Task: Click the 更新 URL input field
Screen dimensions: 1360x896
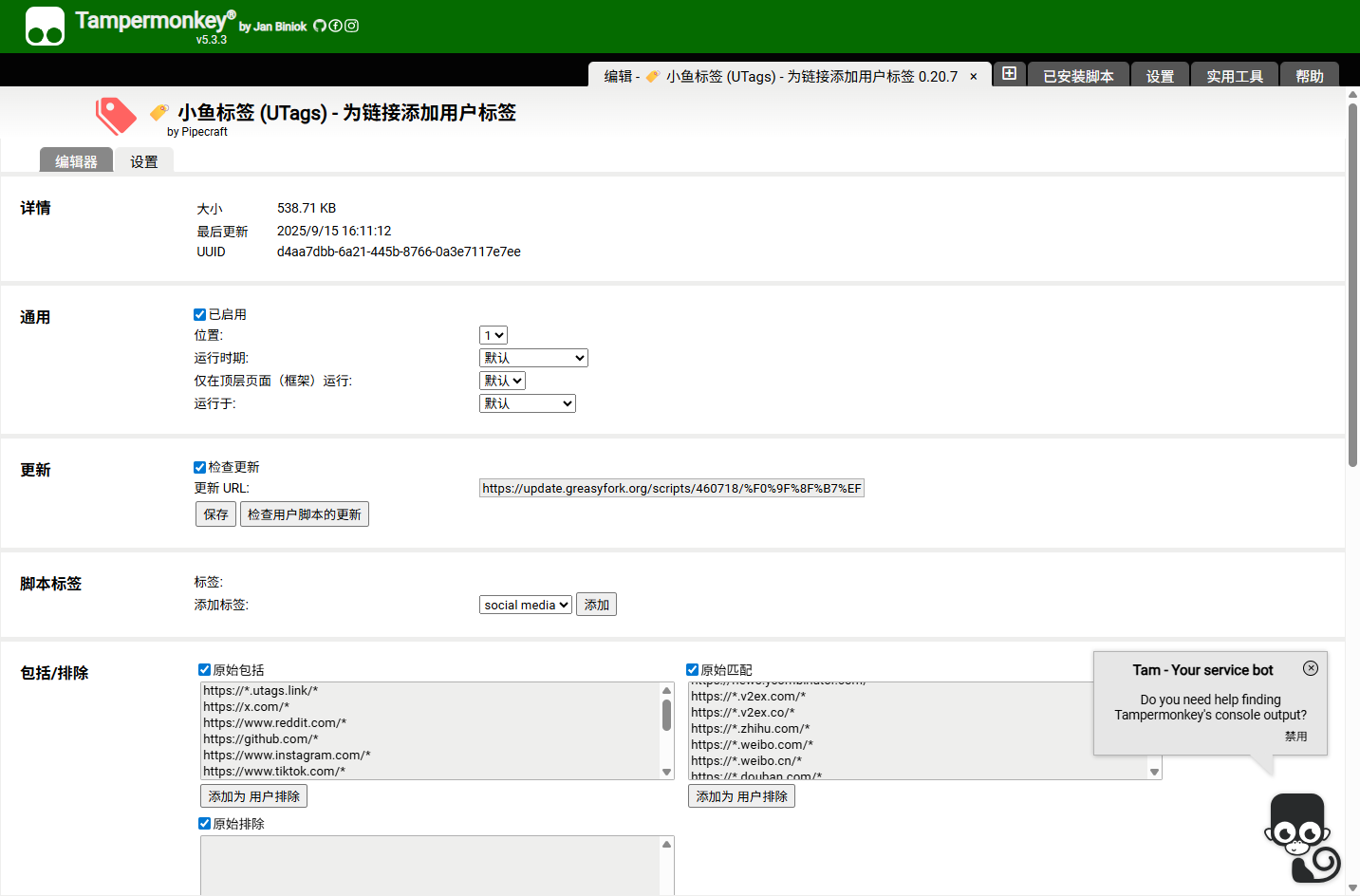Action: 671,488
